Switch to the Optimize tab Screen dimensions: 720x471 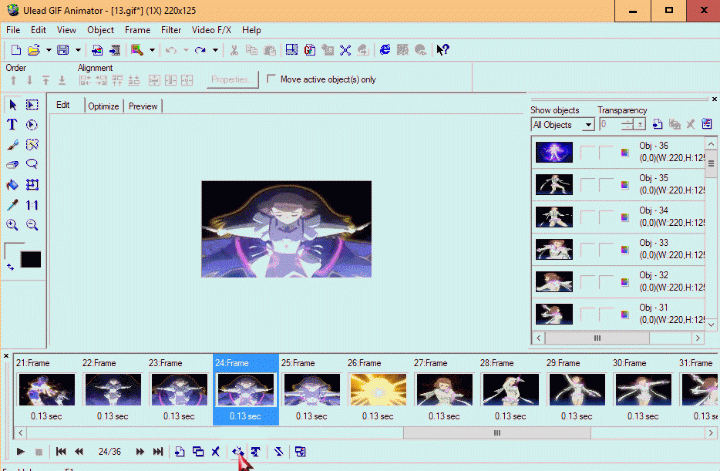pos(103,106)
